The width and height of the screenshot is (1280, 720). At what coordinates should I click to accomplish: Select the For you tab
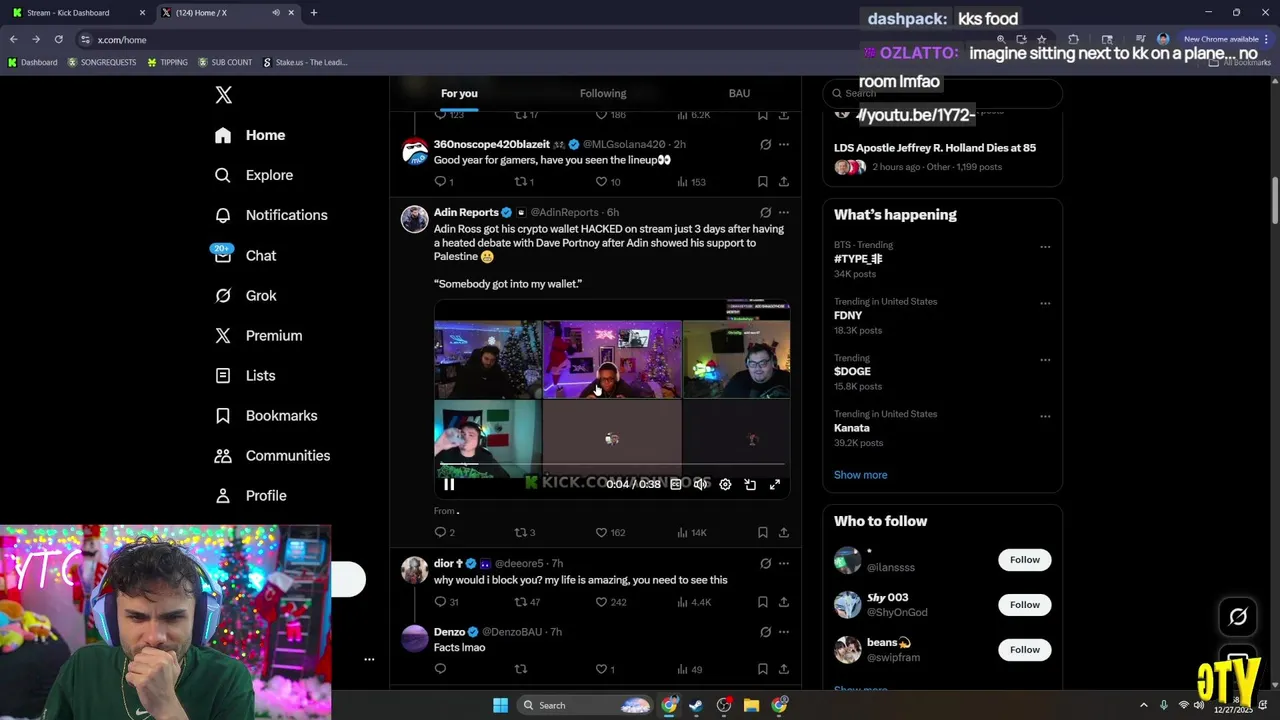pyautogui.click(x=459, y=93)
